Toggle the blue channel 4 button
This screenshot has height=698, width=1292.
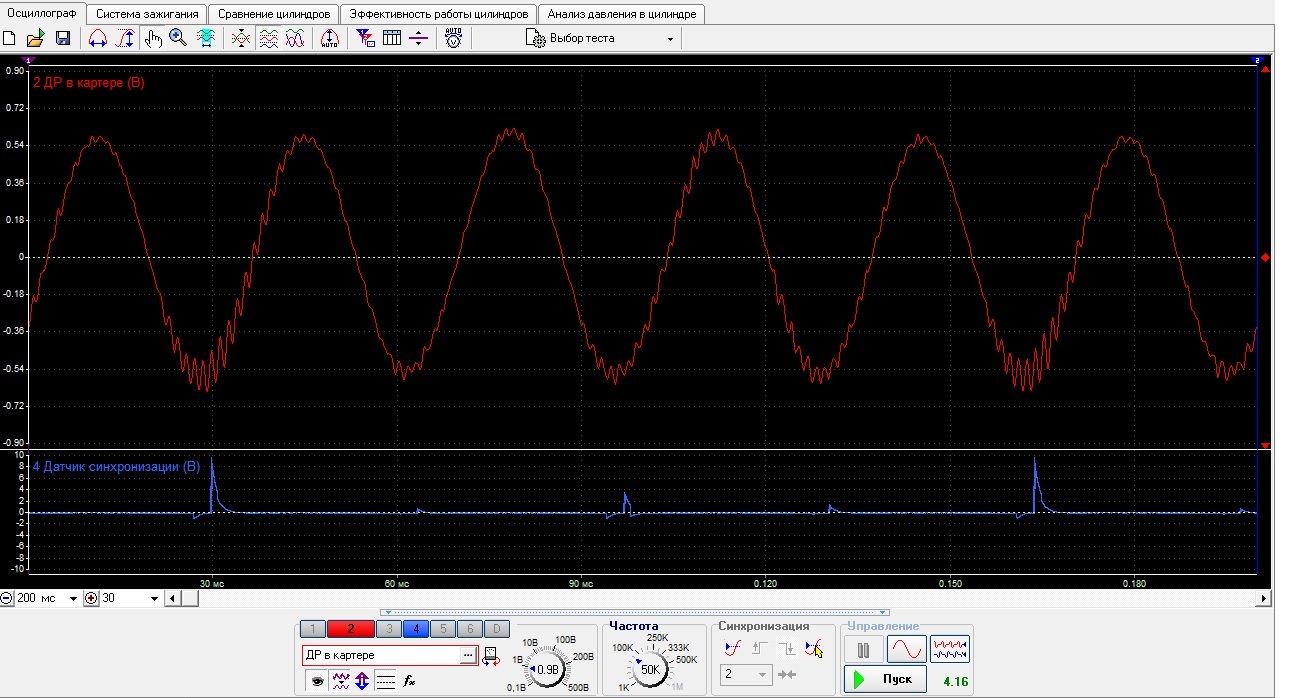click(416, 629)
